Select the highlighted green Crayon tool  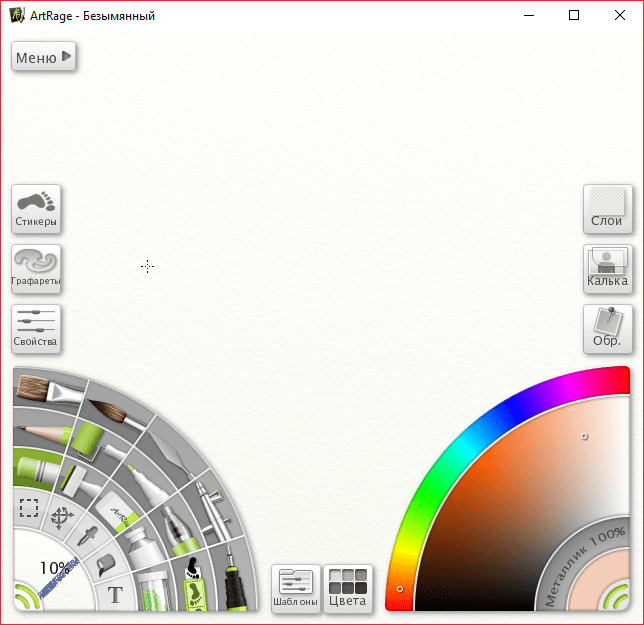(x=36, y=469)
